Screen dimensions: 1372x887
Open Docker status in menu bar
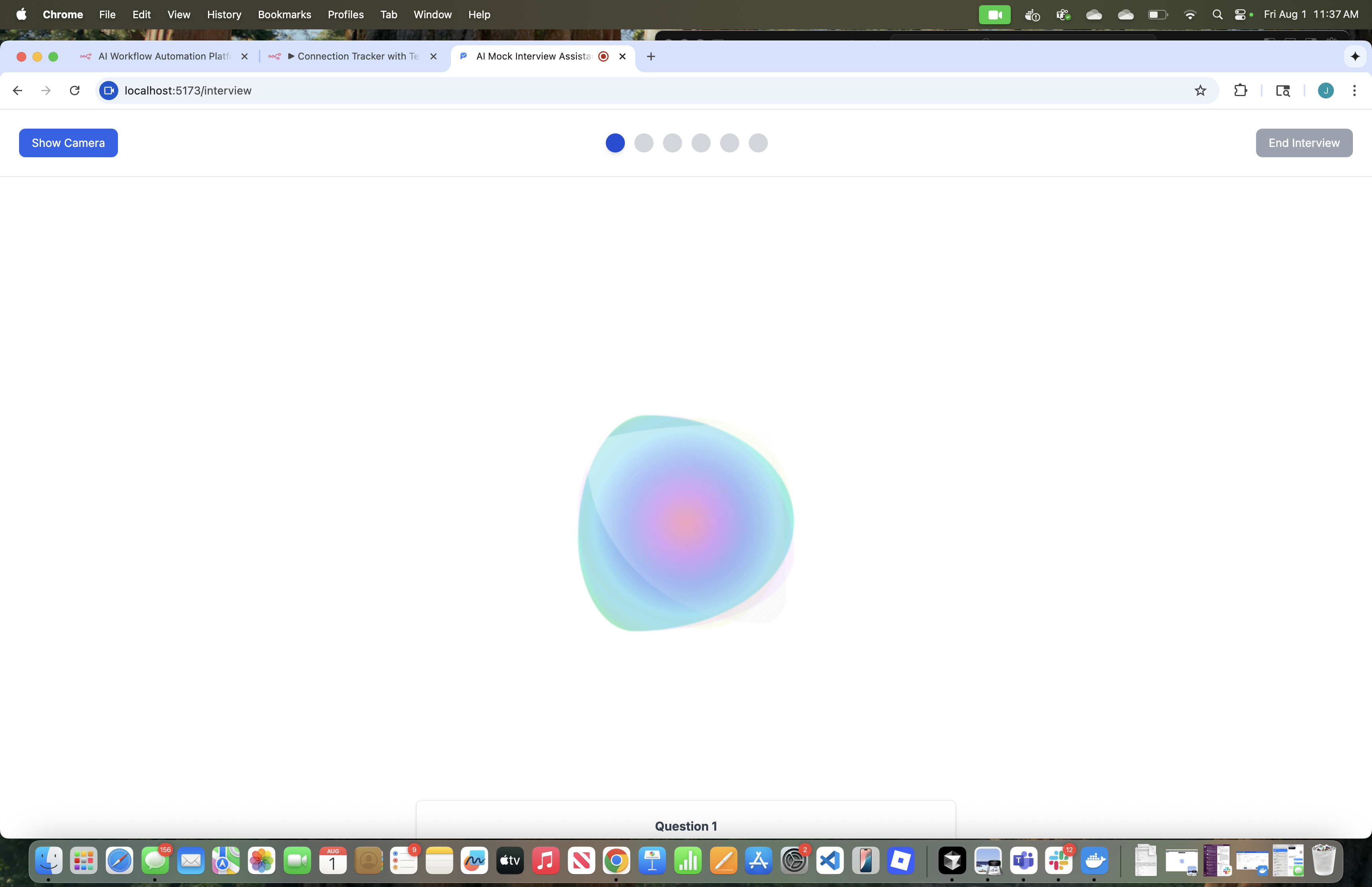point(1032,14)
